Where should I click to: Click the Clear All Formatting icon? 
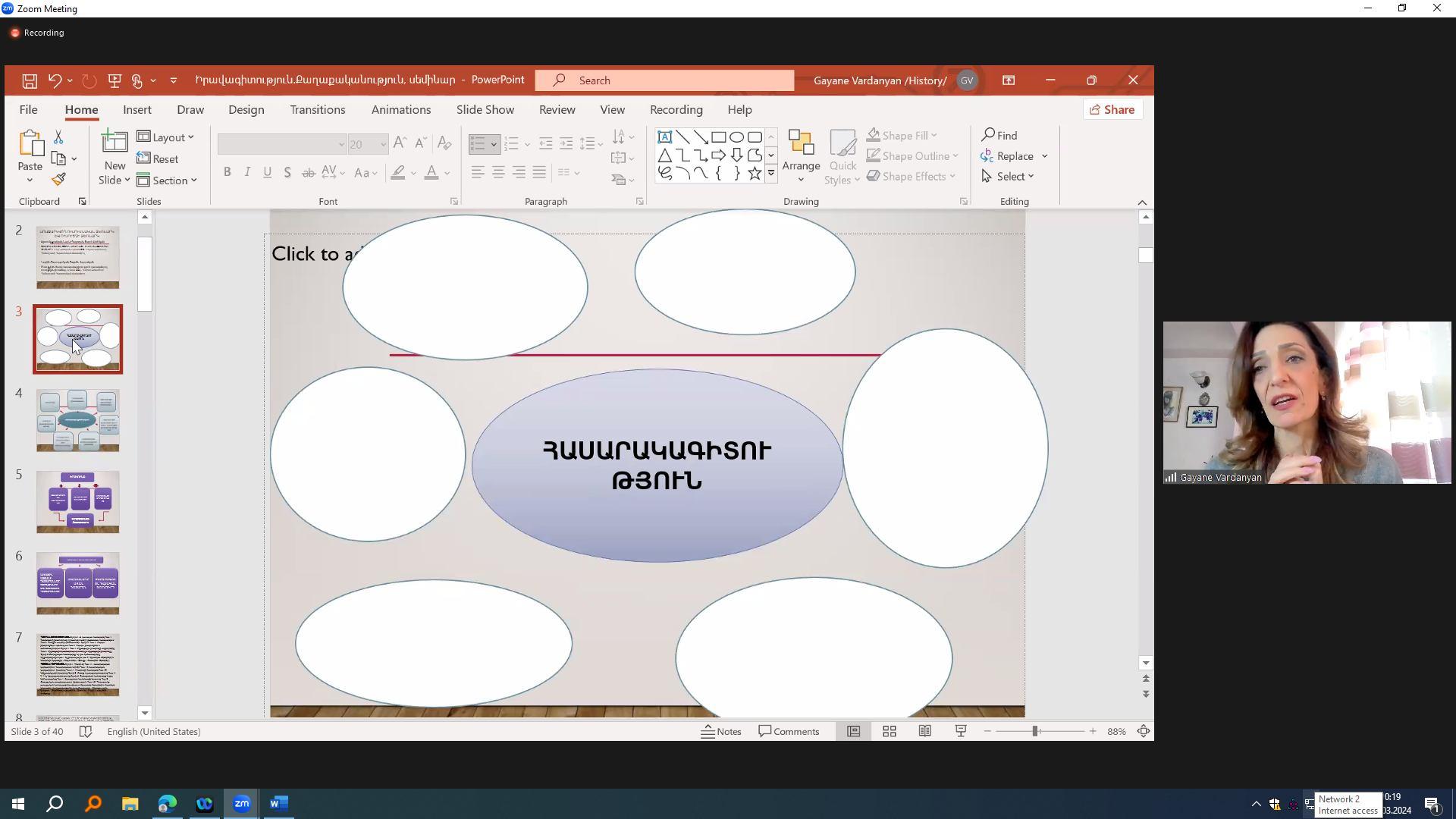[x=444, y=143]
